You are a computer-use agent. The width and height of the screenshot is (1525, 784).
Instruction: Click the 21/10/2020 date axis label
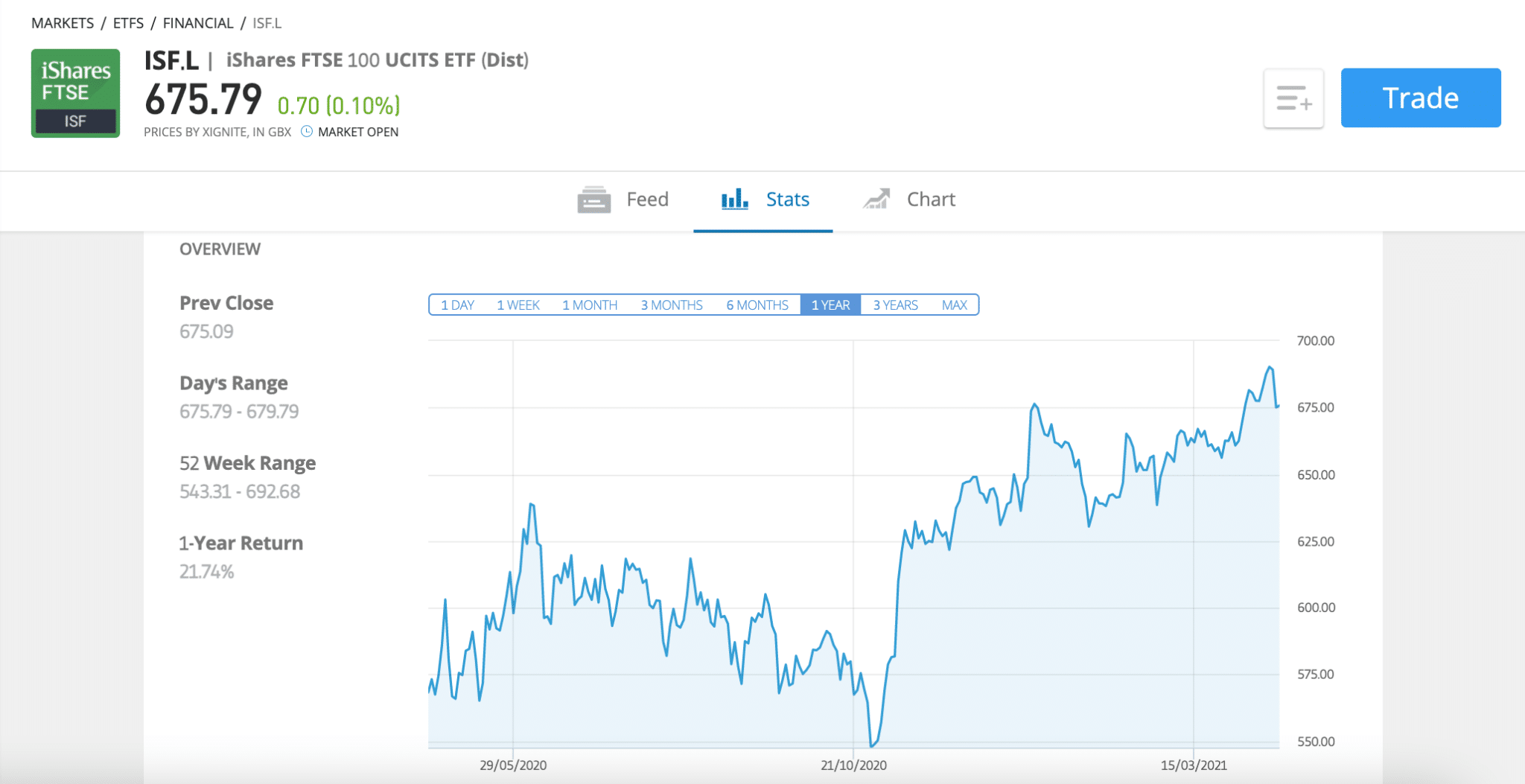pyautogui.click(x=853, y=765)
